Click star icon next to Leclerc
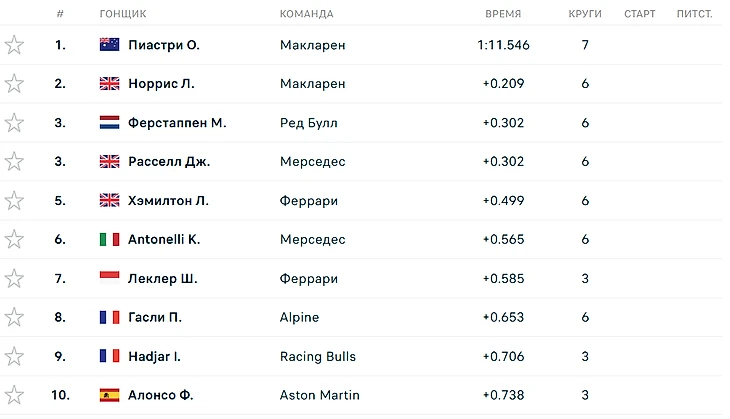730x419 pixels. [x=14, y=279]
